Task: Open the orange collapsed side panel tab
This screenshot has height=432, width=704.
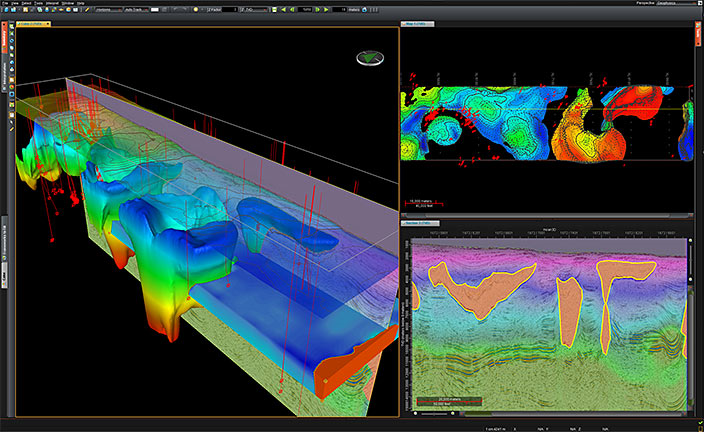Action: pyautogui.click(x=3, y=36)
